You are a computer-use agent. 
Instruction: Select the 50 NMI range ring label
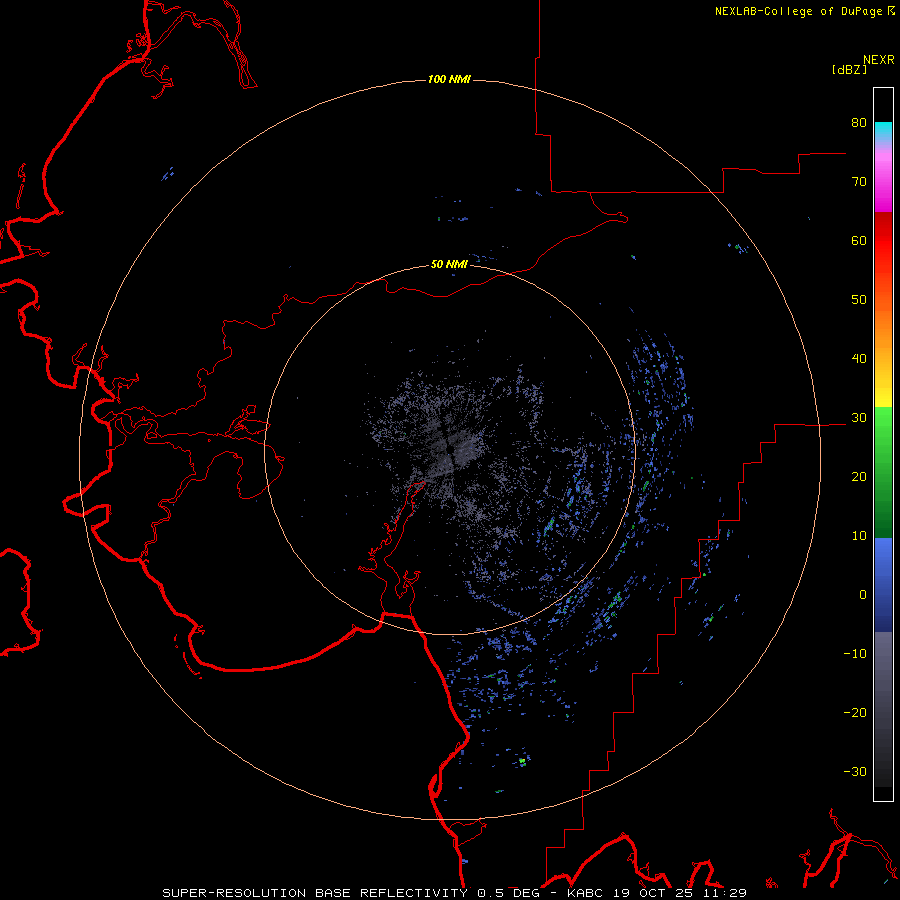click(x=449, y=264)
